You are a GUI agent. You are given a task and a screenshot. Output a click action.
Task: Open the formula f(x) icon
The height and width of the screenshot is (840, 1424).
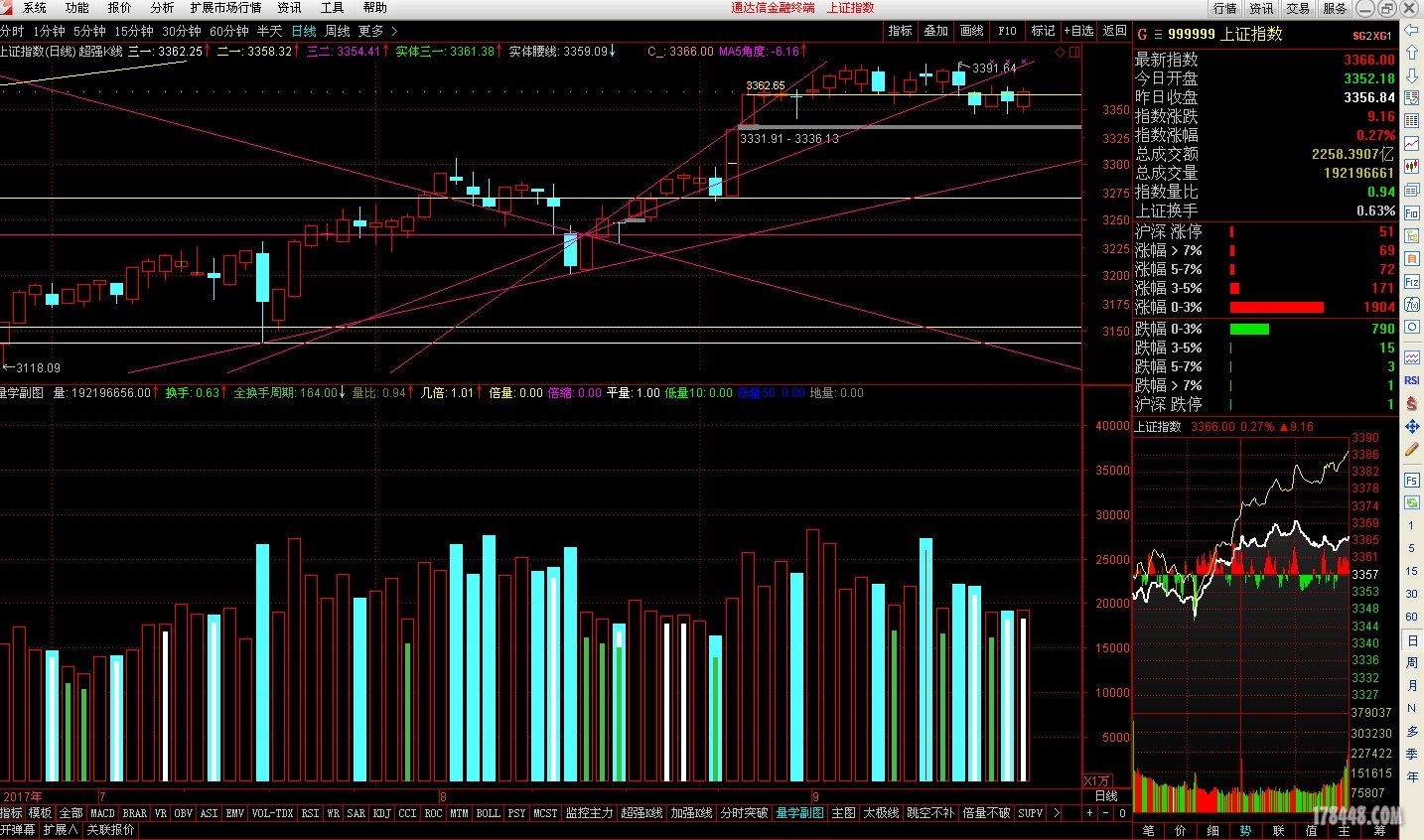(x=1411, y=304)
